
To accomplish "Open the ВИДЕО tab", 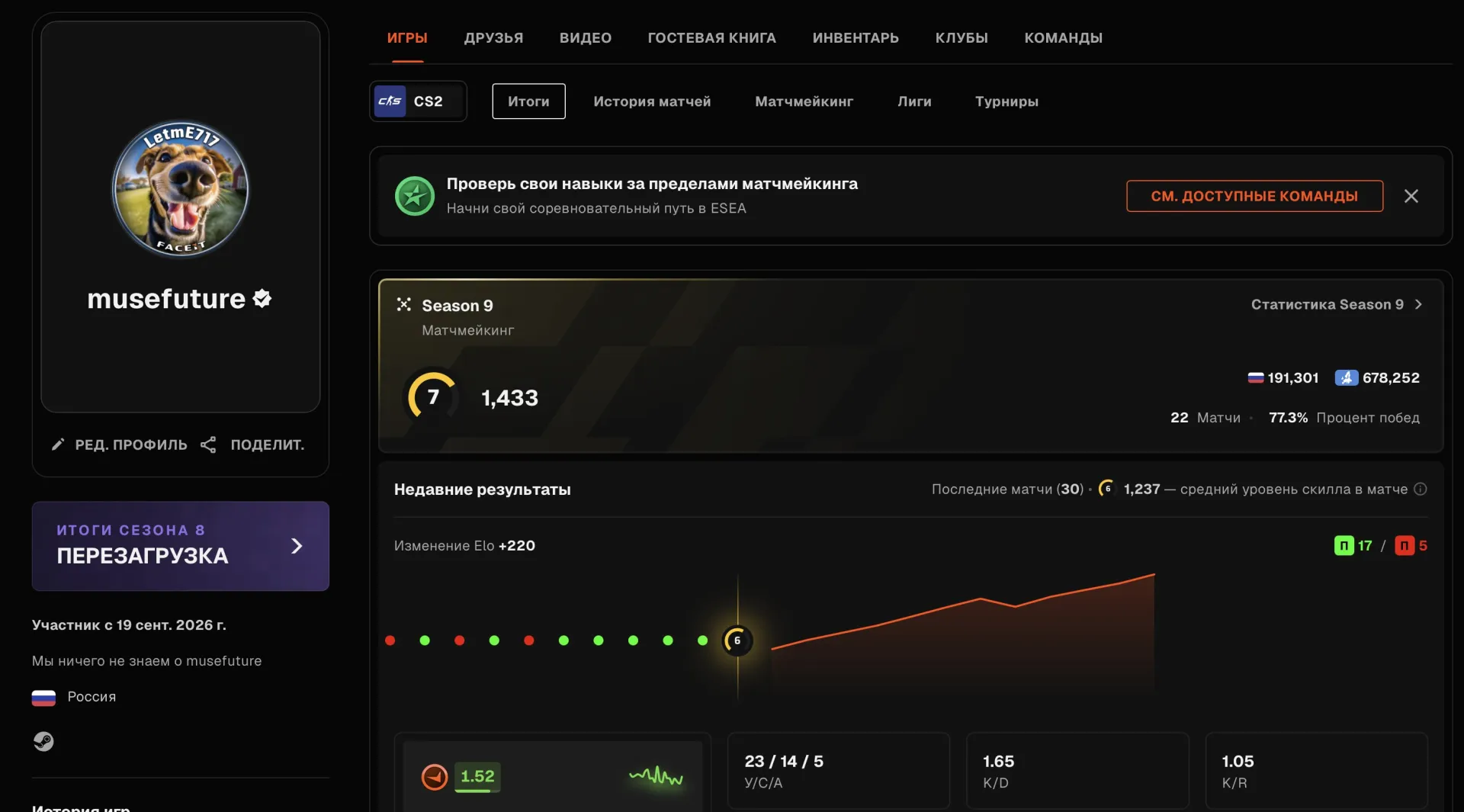I will pyautogui.click(x=585, y=37).
